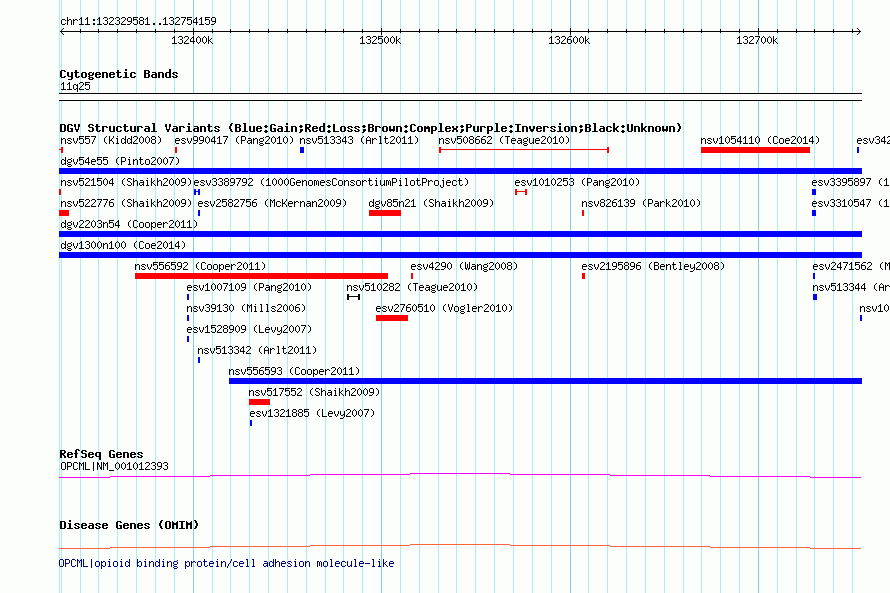Click esv3395897 label near right edge
890x593 pixels.
tap(850, 182)
